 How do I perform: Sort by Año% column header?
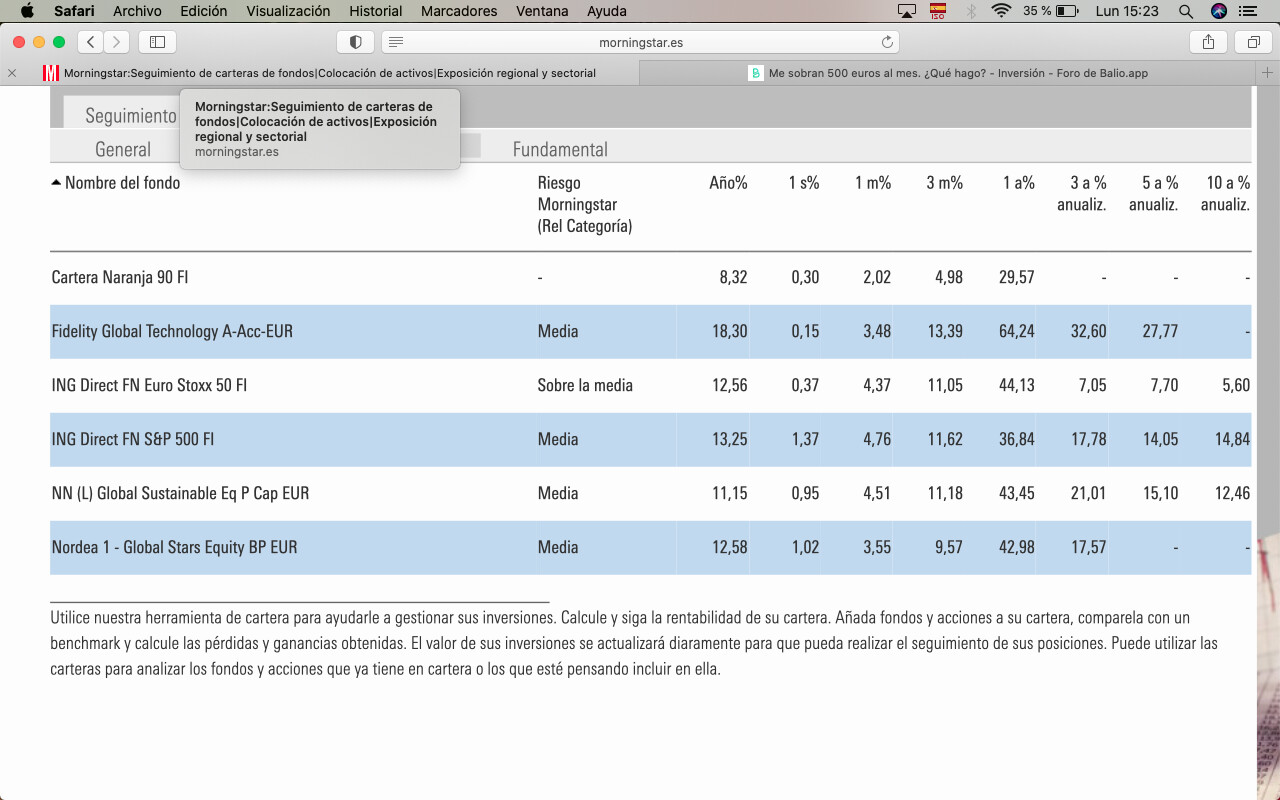pyautogui.click(x=728, y=183)
